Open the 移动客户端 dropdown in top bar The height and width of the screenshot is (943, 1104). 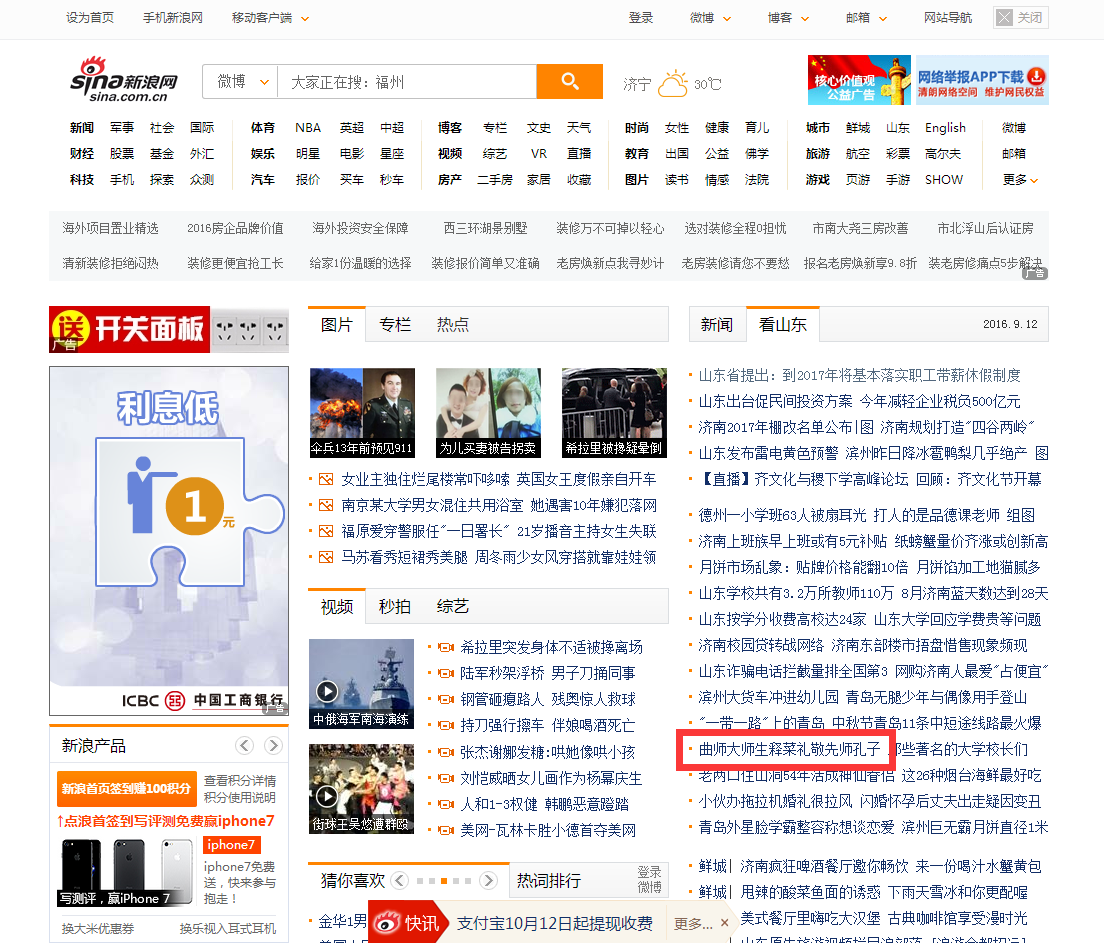point(270,18)
